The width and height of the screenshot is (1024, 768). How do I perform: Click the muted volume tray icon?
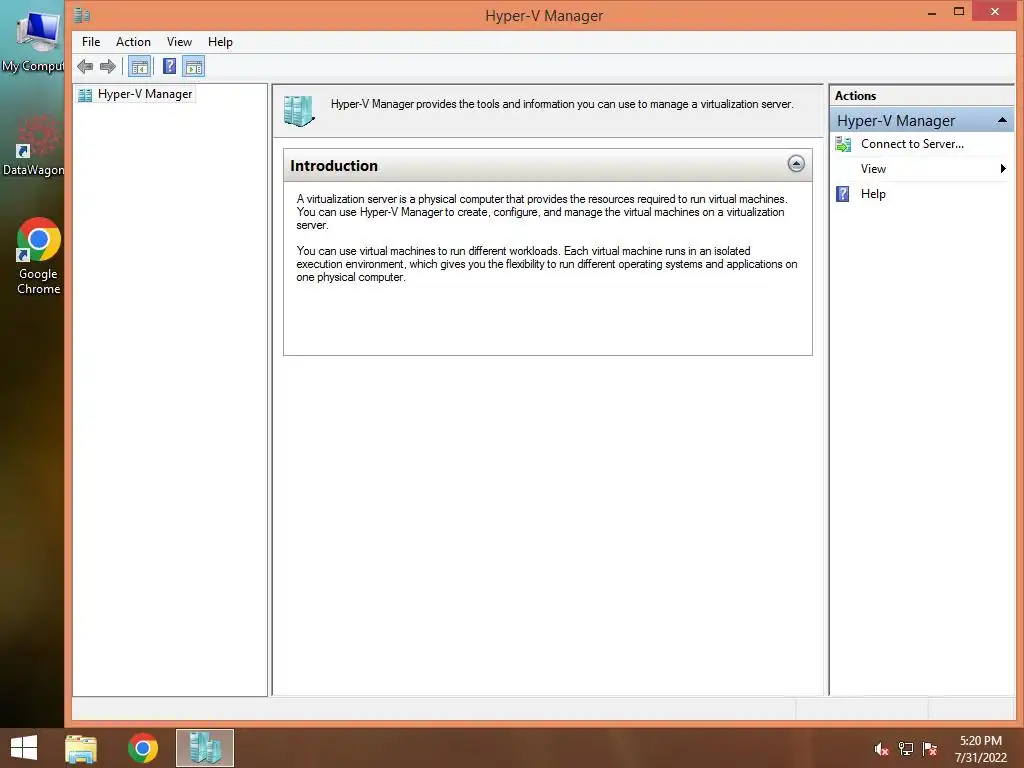tap(881, 749)
